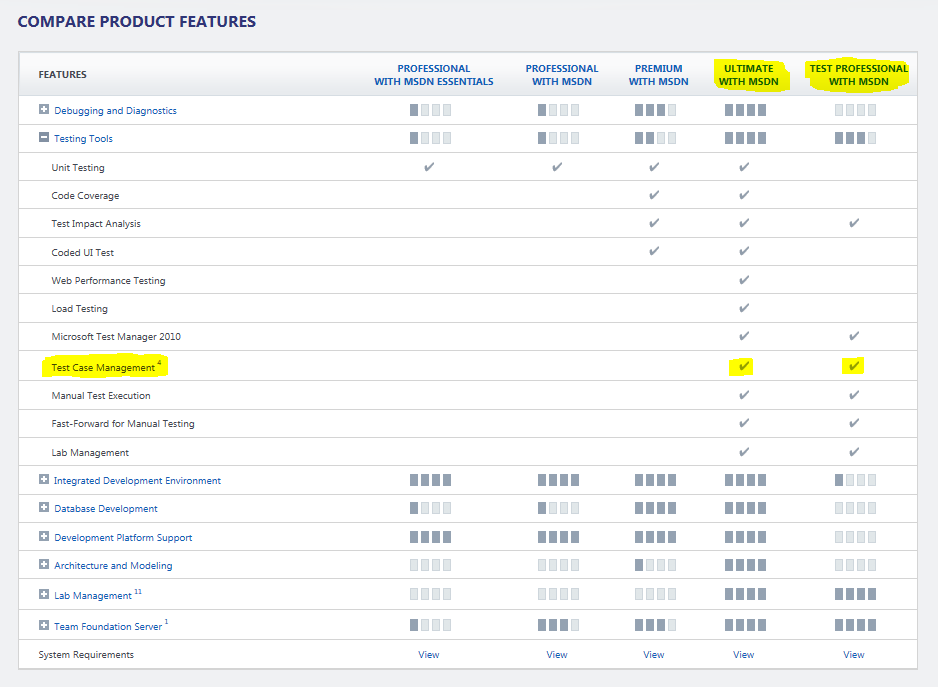Click the Test Impact Analysis label
This screenshot has width=938, height=687.
[x=96, y=224]
